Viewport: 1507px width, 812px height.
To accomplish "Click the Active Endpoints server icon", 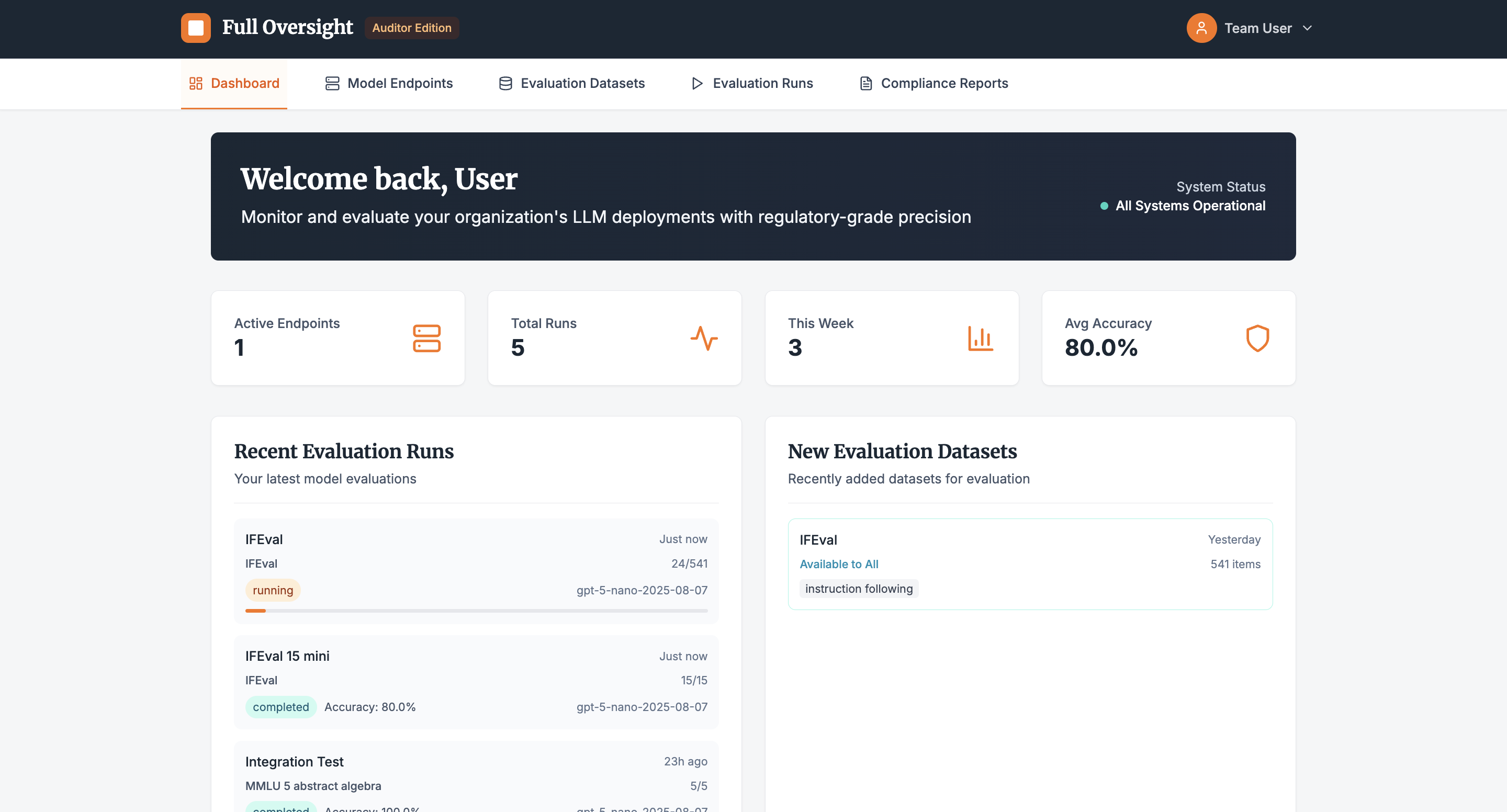I will (x=426, y=338).
